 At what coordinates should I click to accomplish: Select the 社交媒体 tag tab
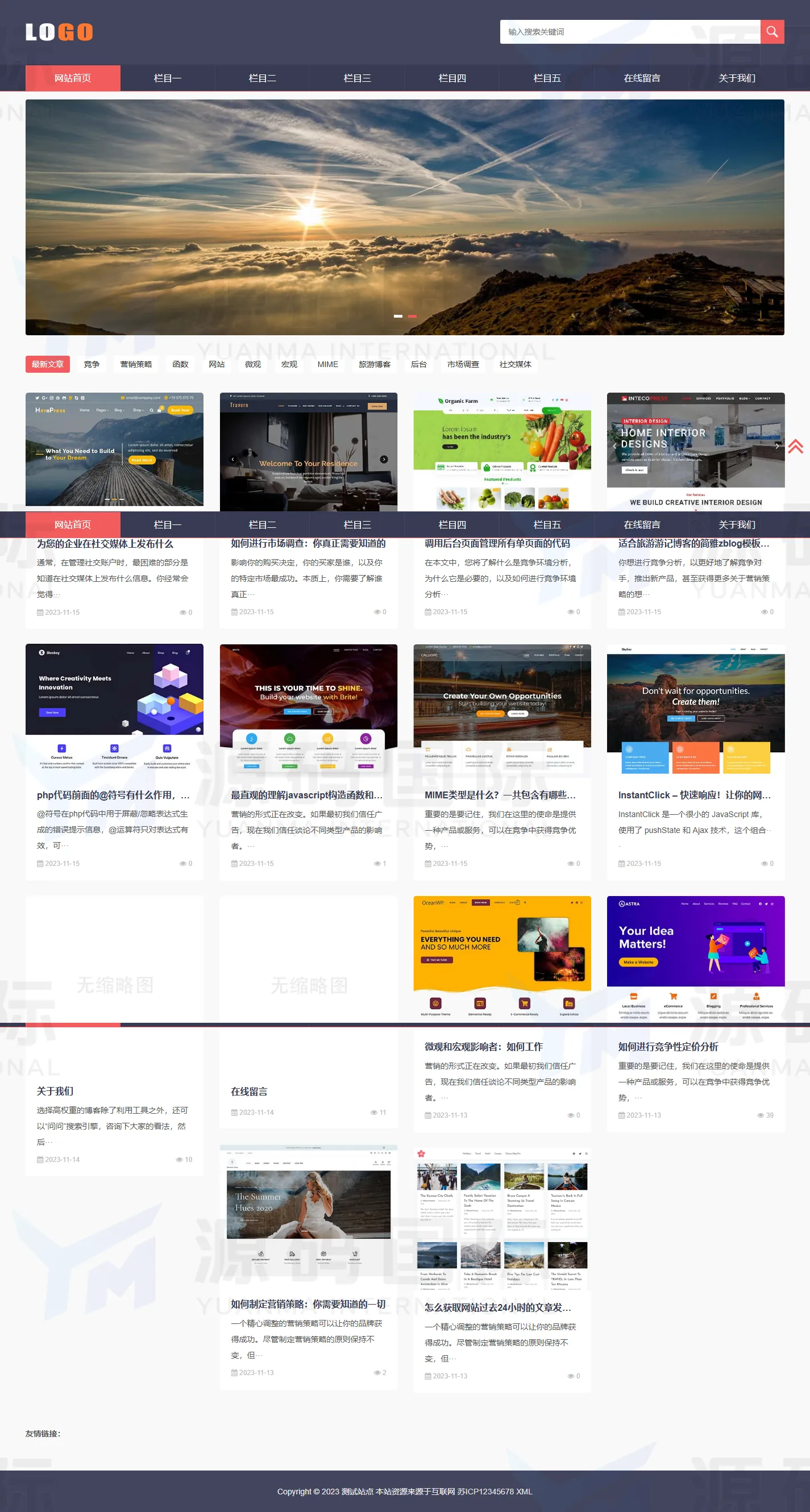[515, 364]
